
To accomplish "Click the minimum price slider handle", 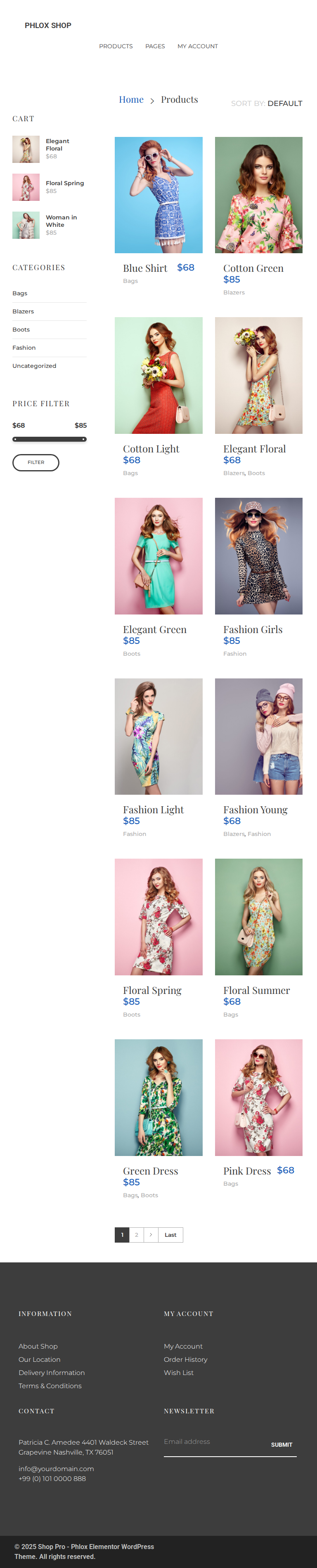I will tap(15, 439).
